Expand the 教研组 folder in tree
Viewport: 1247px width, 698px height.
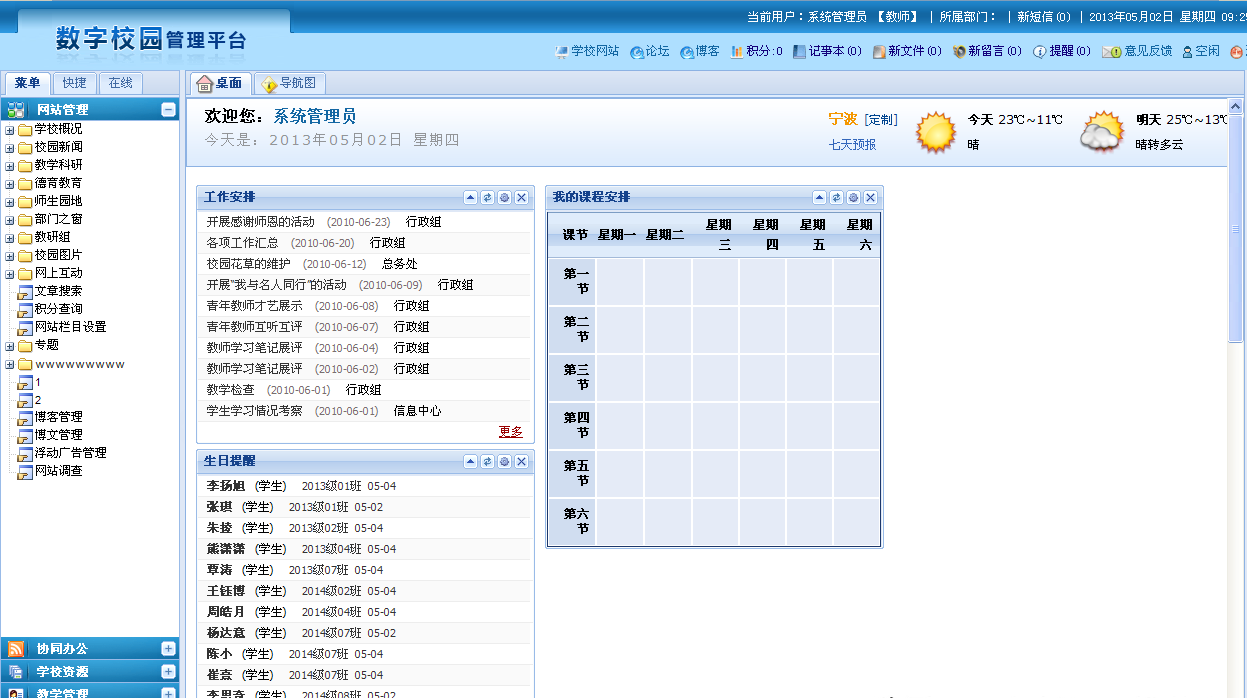pos(10,238)
